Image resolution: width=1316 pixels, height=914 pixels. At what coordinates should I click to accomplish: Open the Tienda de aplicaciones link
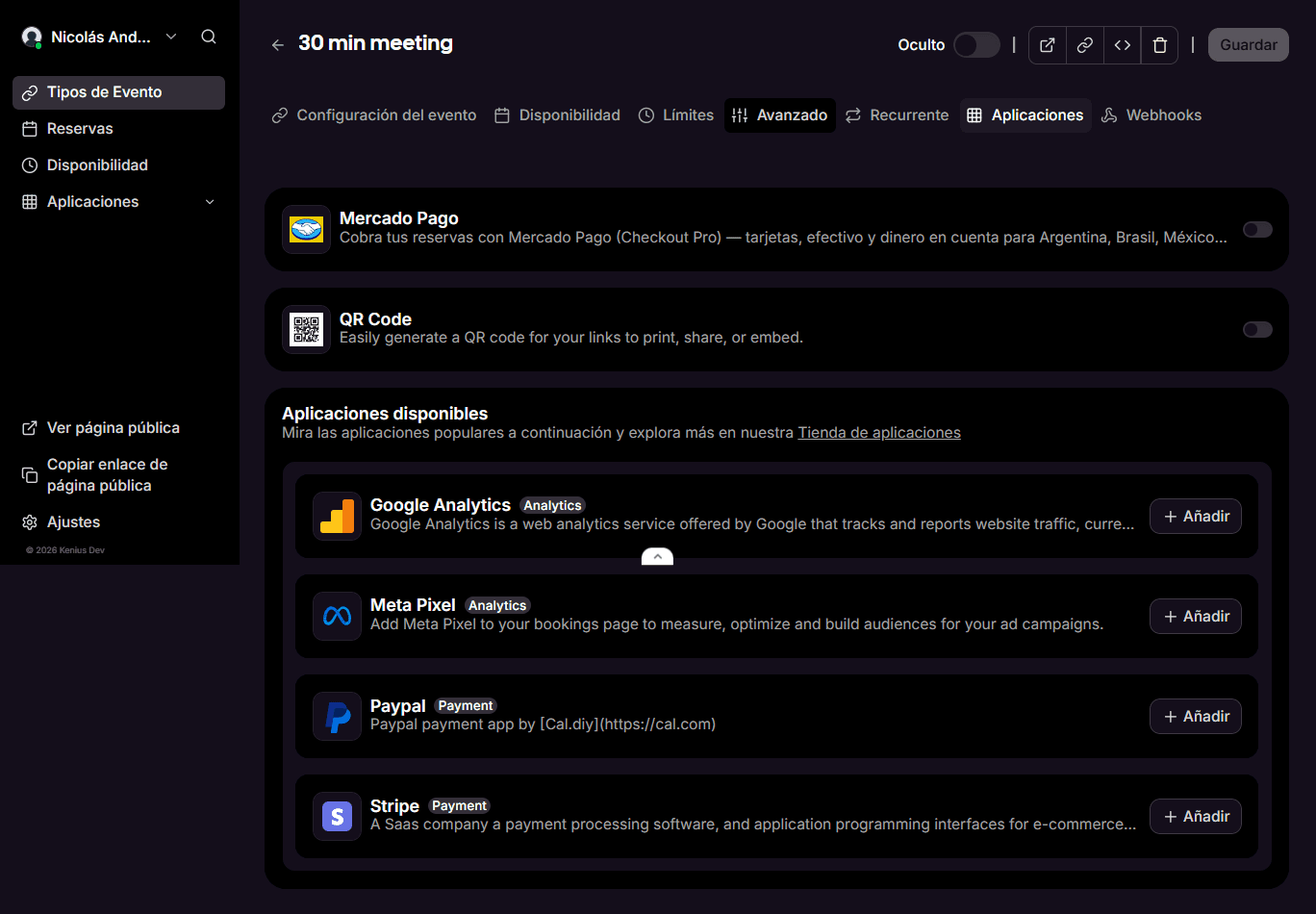(879, 433)
